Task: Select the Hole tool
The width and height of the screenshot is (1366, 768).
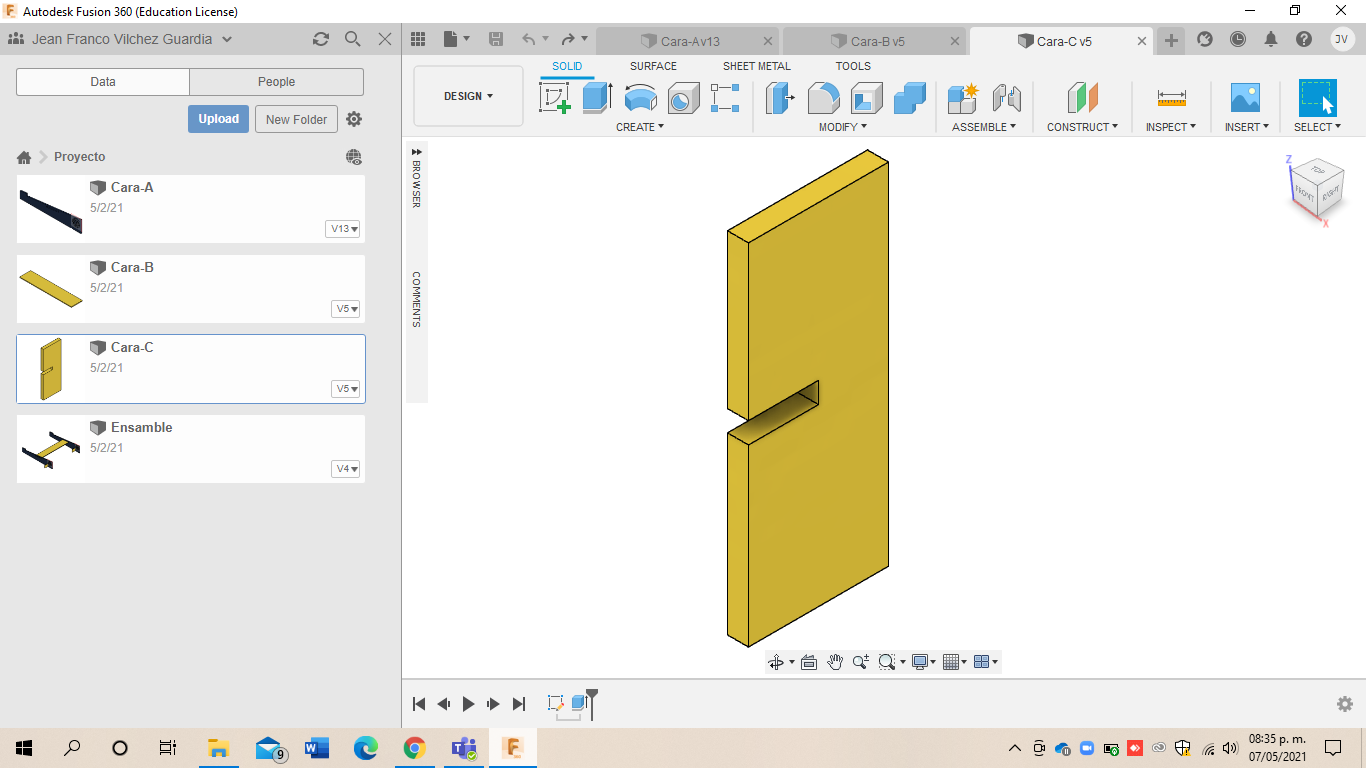Action: click(683, 98)
